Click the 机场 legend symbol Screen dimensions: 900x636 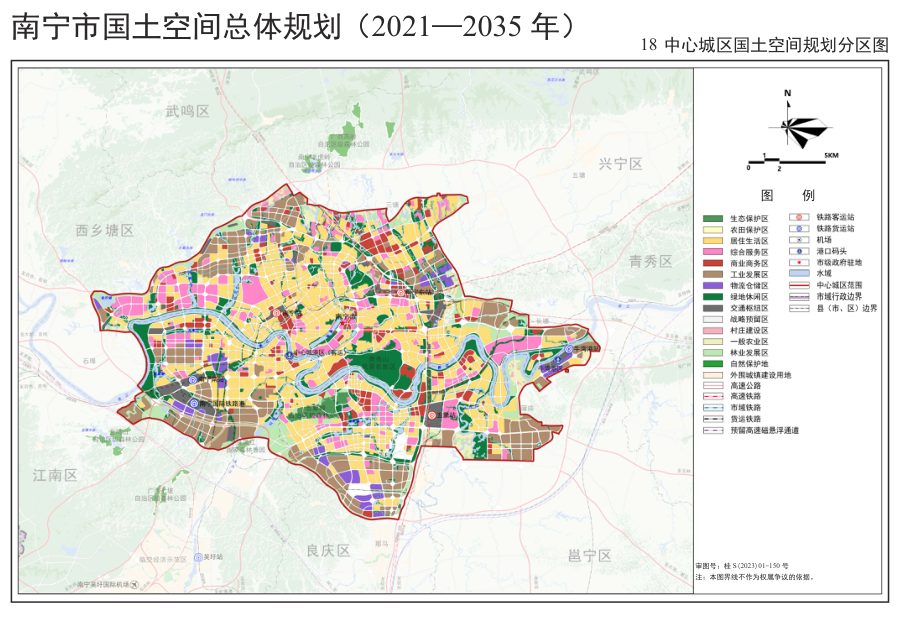click(x=799, y=240)
